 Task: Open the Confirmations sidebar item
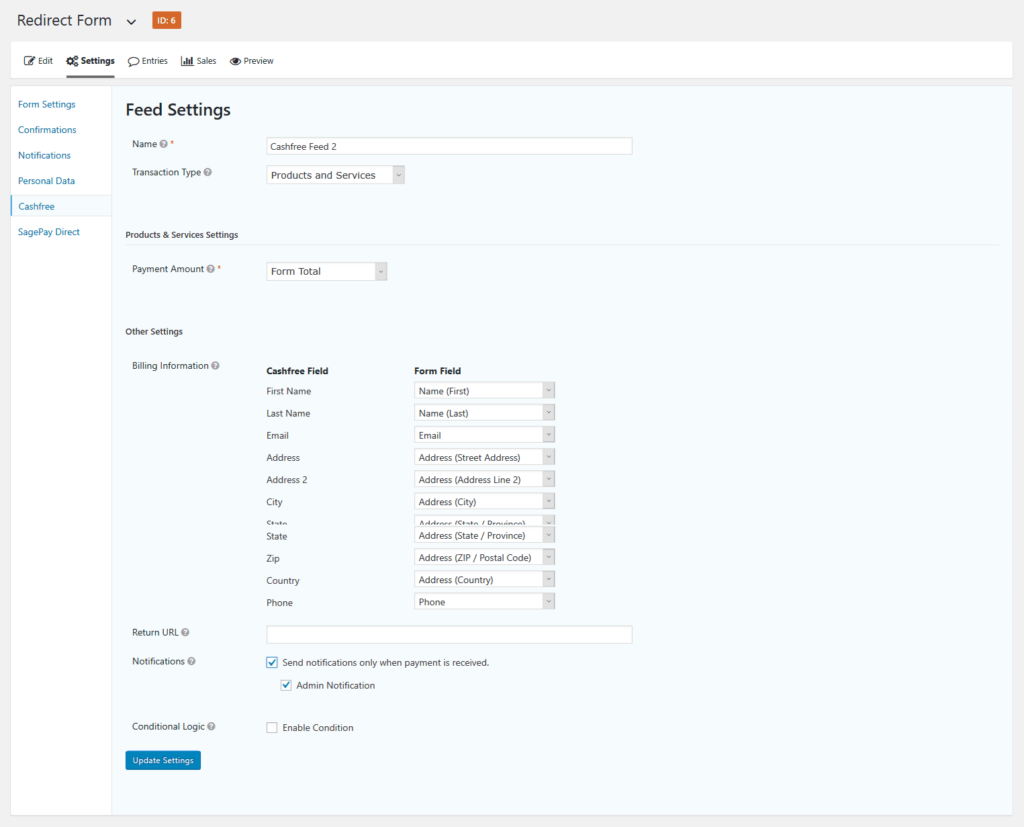(x=47, y=130)
